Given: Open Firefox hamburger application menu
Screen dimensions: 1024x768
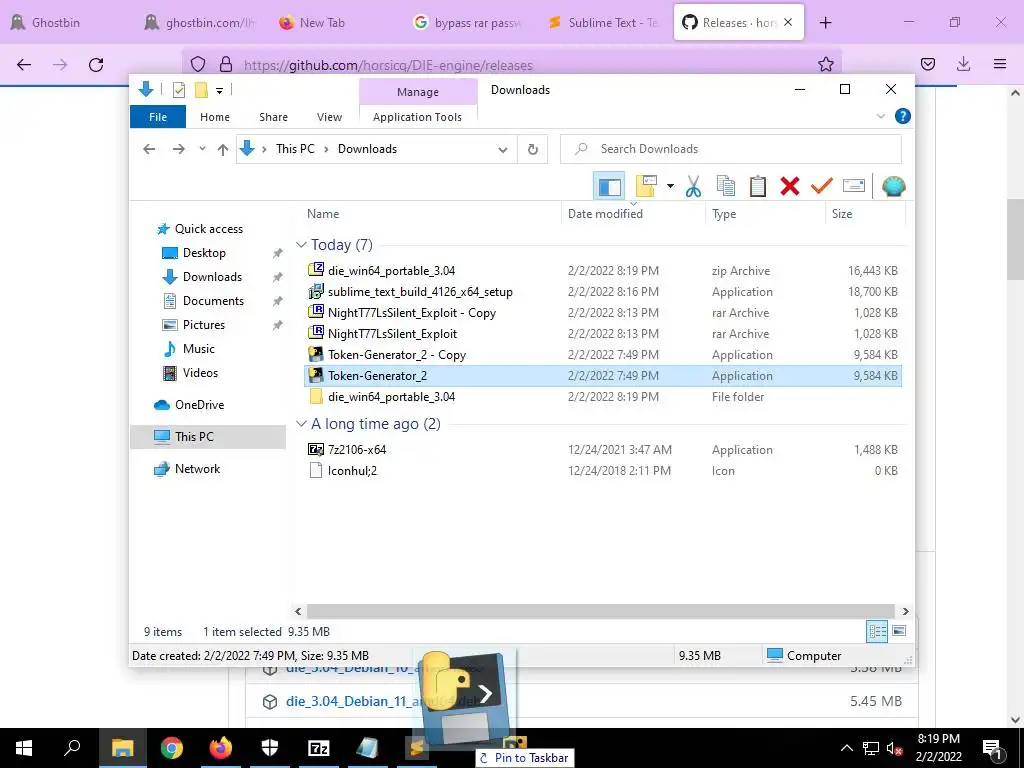Looking at the screenshot, I should click(999, 64).
